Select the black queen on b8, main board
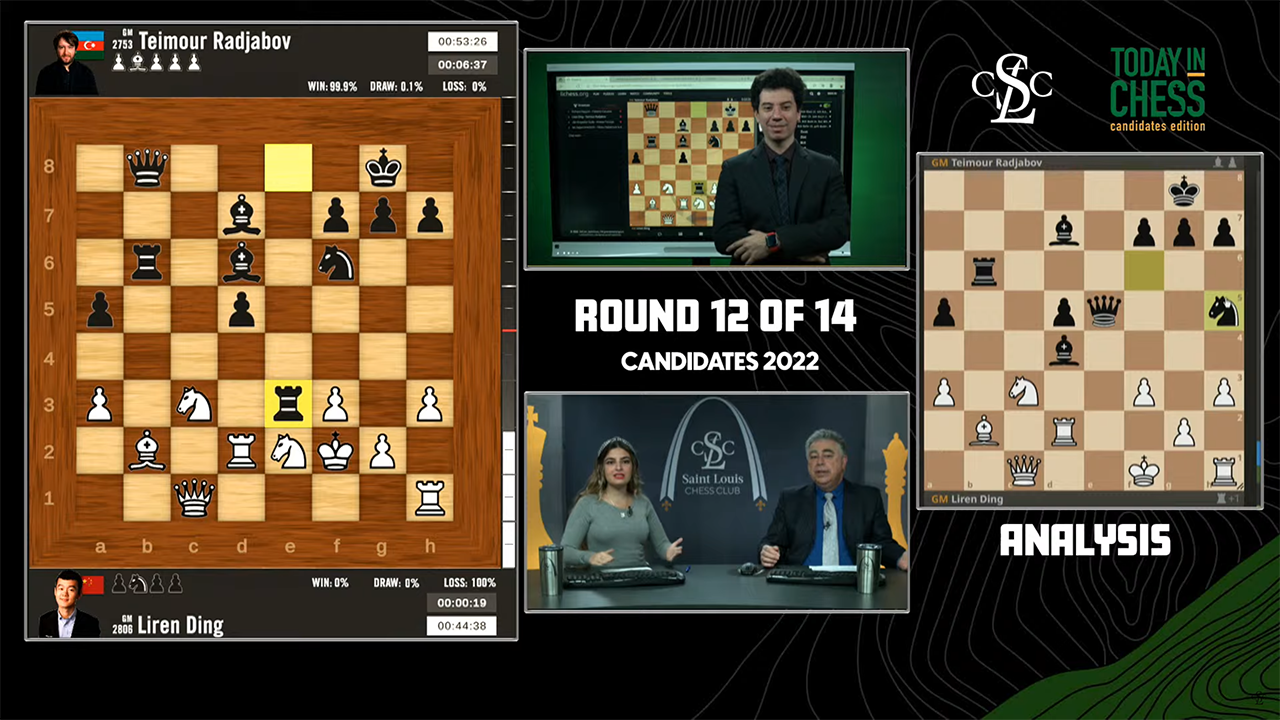Image resolution: width=1280 pixels, height=720 pixels. click(147, 168)
